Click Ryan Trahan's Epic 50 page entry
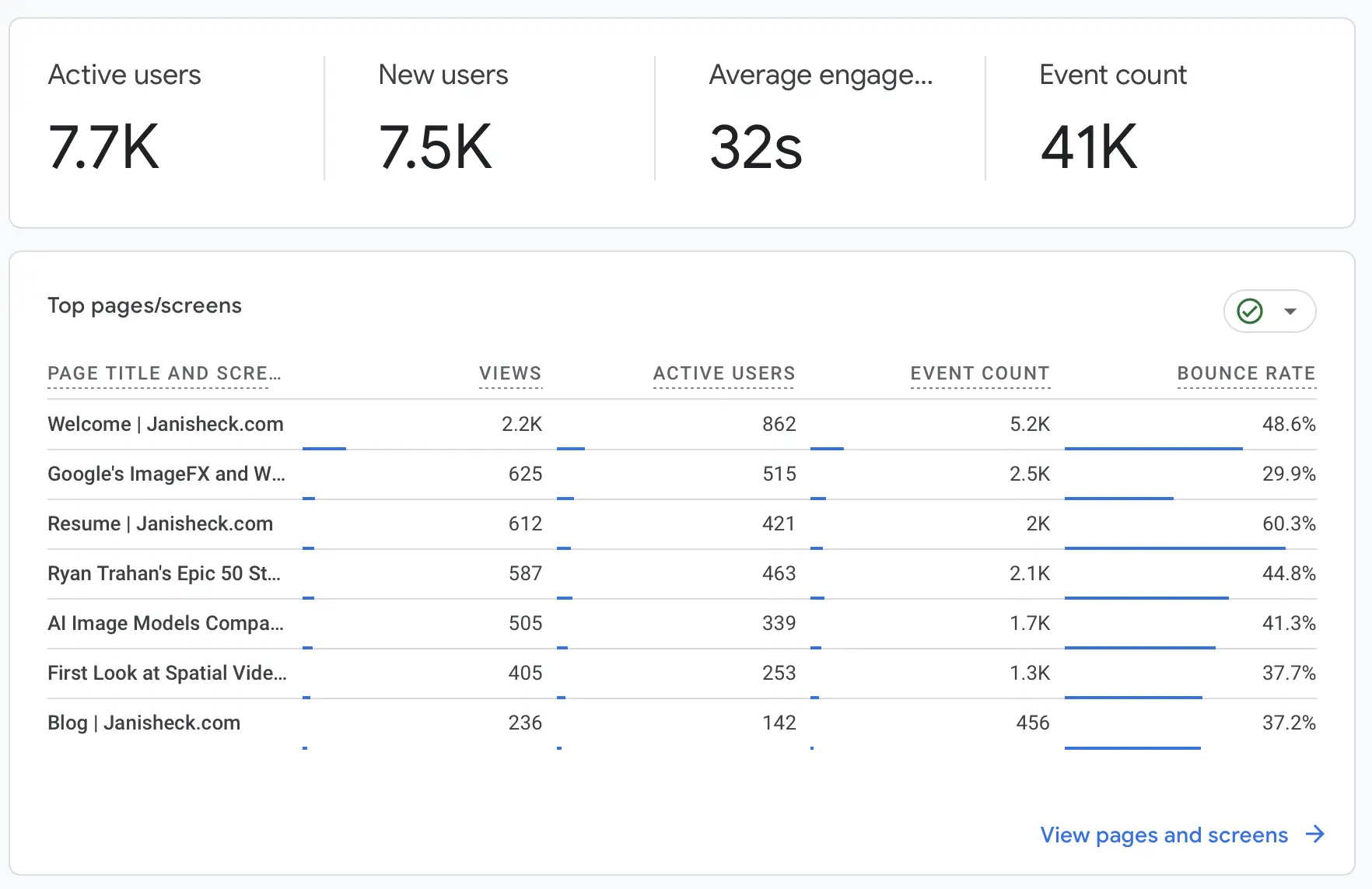This screenshot has width=1372, height=889. (x=163, y=573)
